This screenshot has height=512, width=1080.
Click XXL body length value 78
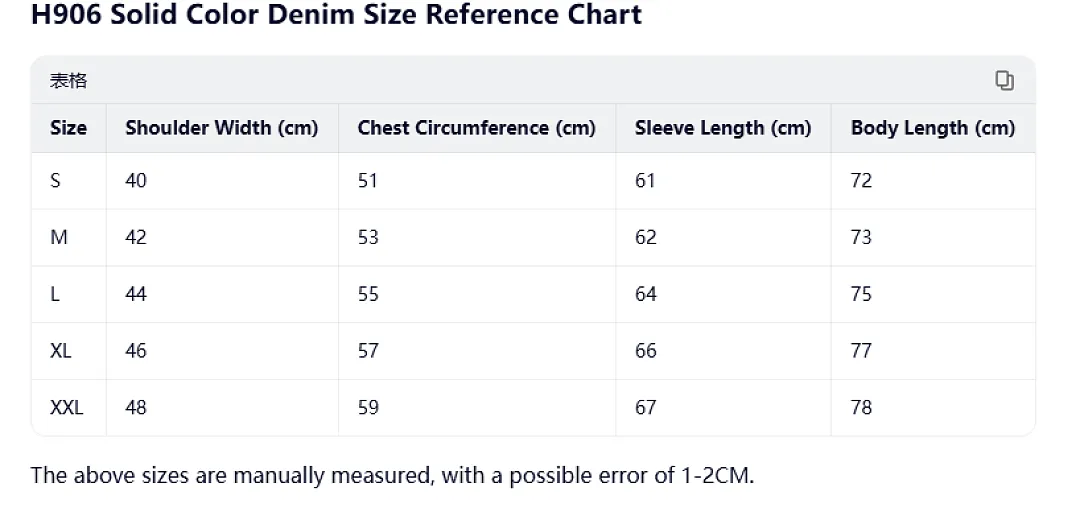point(861,408)
